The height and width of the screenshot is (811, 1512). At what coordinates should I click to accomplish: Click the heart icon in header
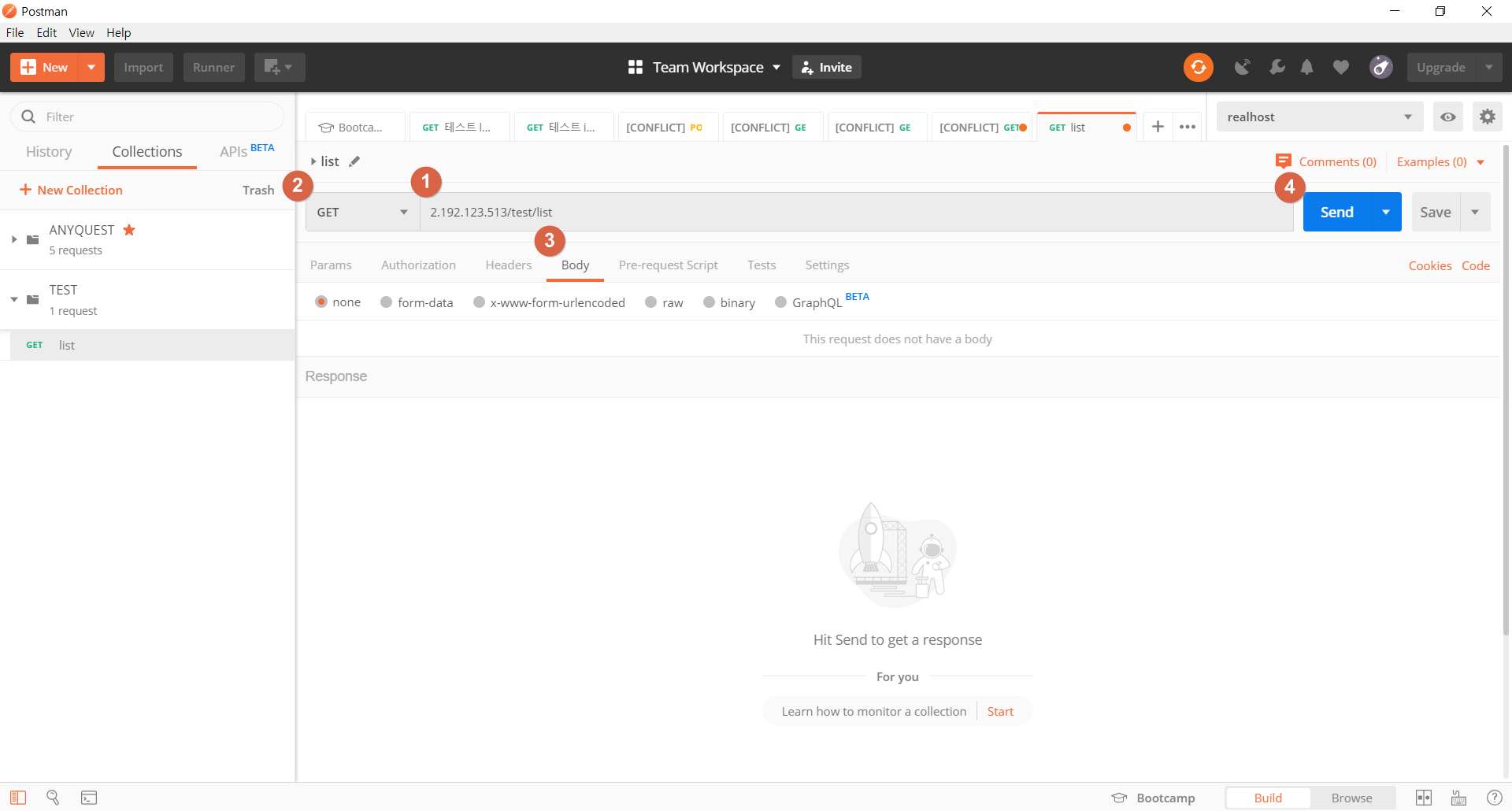(x=1341, y=67)
